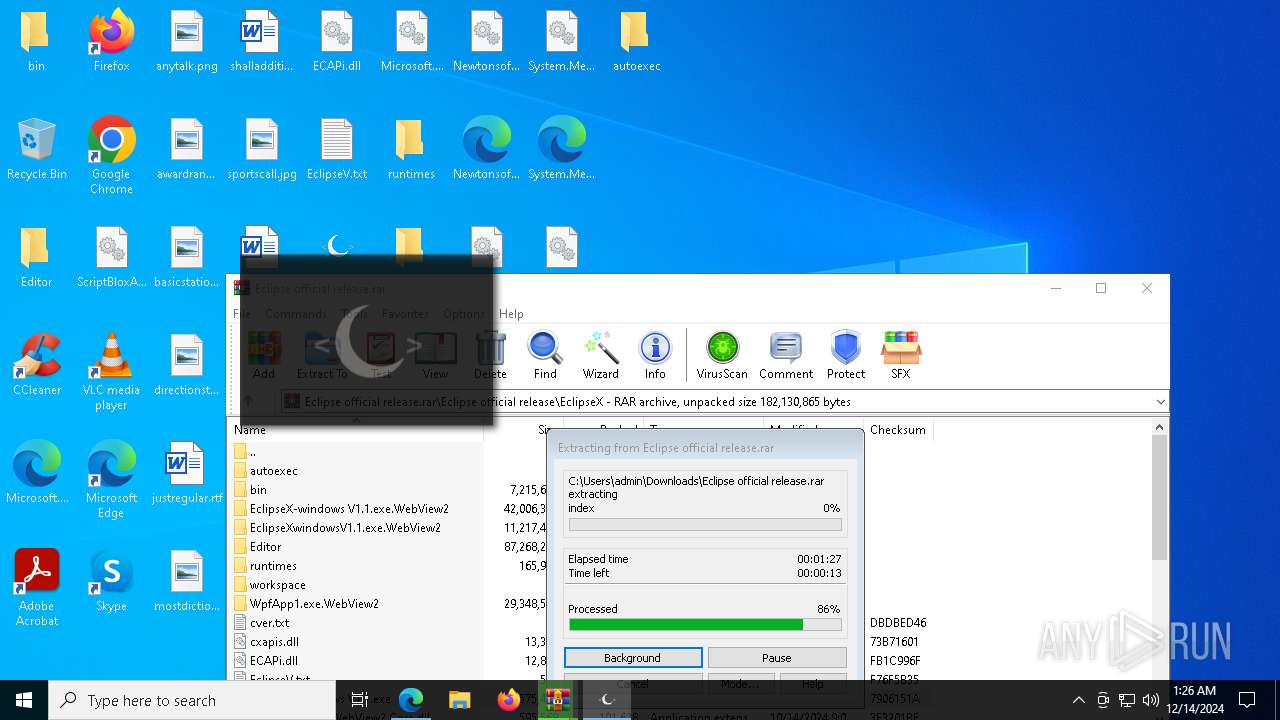Click the Info toolbar icon
Screen dimensions: 1280x720
pyautogui.click(x=655, y=355)
